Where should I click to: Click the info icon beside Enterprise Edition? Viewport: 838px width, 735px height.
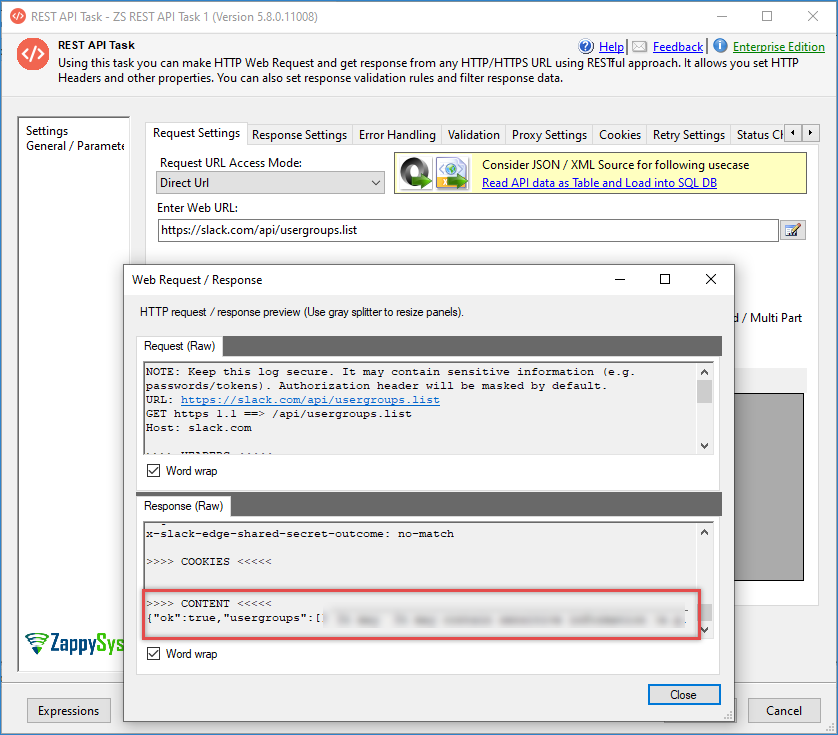(x=720, y=46)
